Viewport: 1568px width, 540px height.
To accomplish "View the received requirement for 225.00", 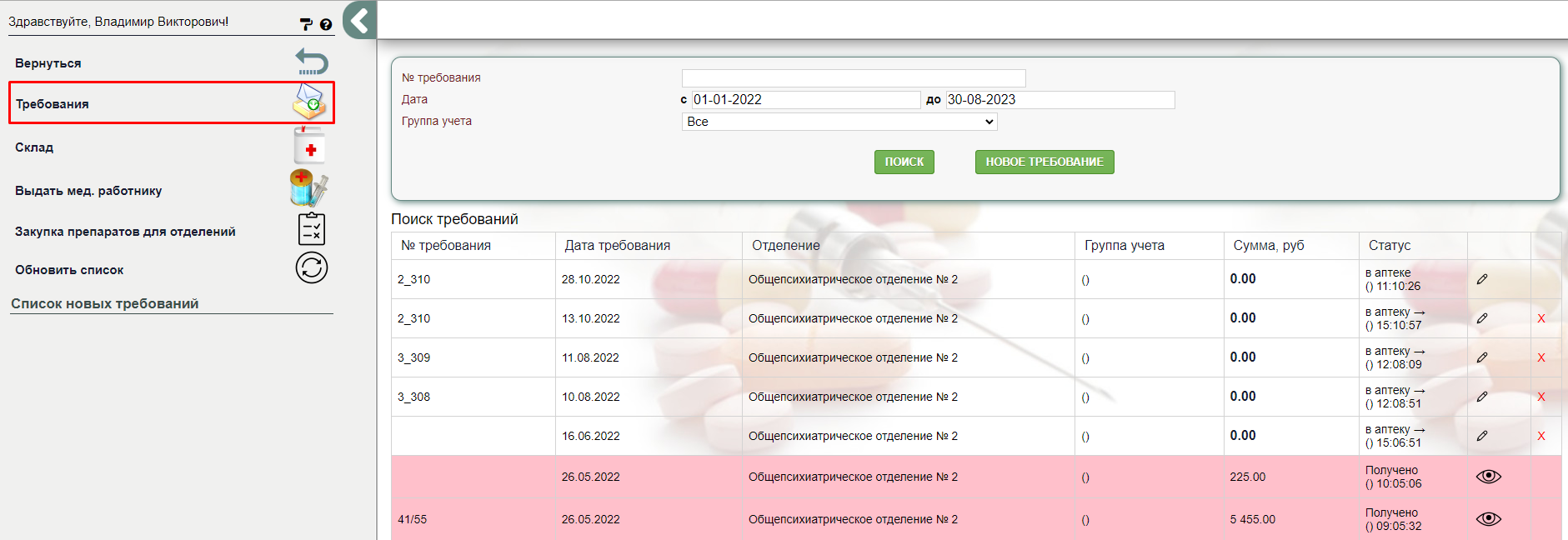I will click(1488, 477).
